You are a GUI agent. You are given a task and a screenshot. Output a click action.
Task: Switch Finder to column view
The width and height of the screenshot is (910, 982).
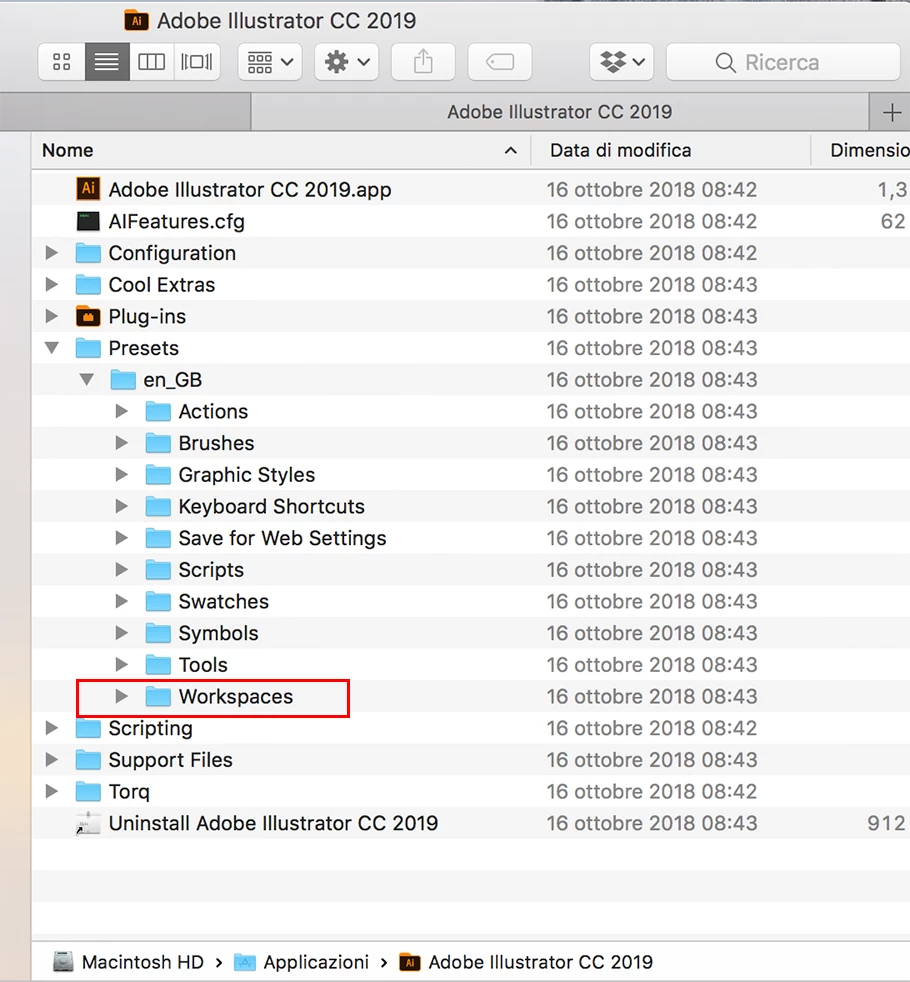(152, 62)
